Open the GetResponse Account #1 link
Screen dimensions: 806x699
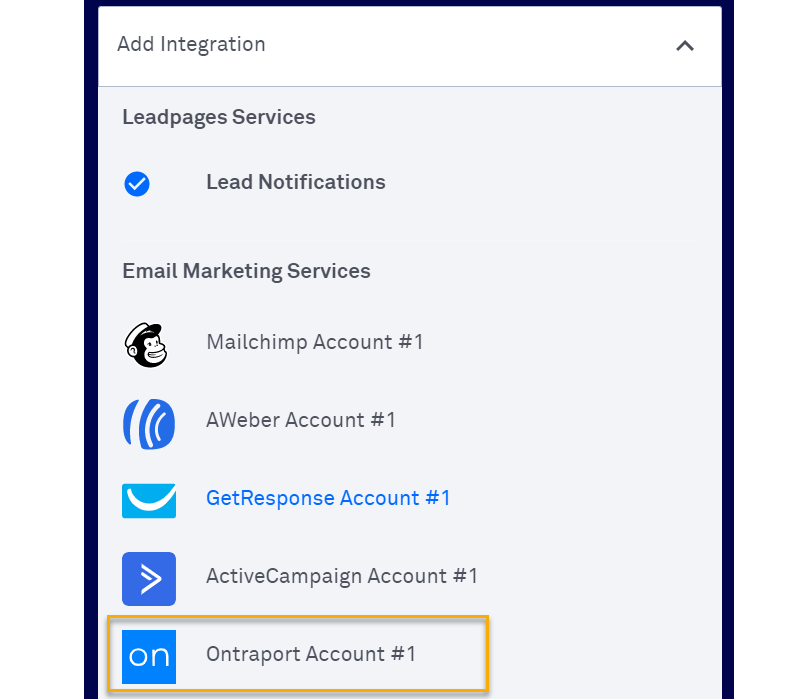pyautogui.click(x=328, y=498)
